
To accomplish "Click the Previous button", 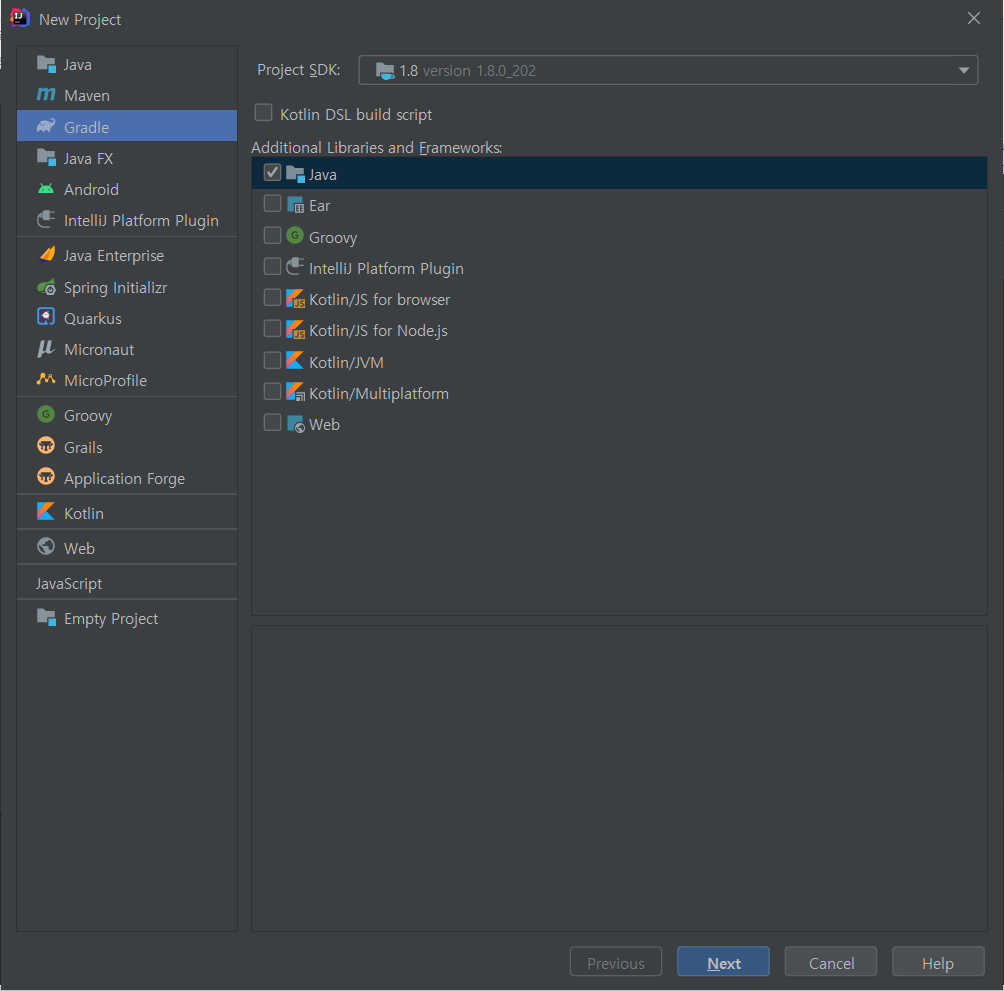I will pyautogui.click(x=616, y=962).
